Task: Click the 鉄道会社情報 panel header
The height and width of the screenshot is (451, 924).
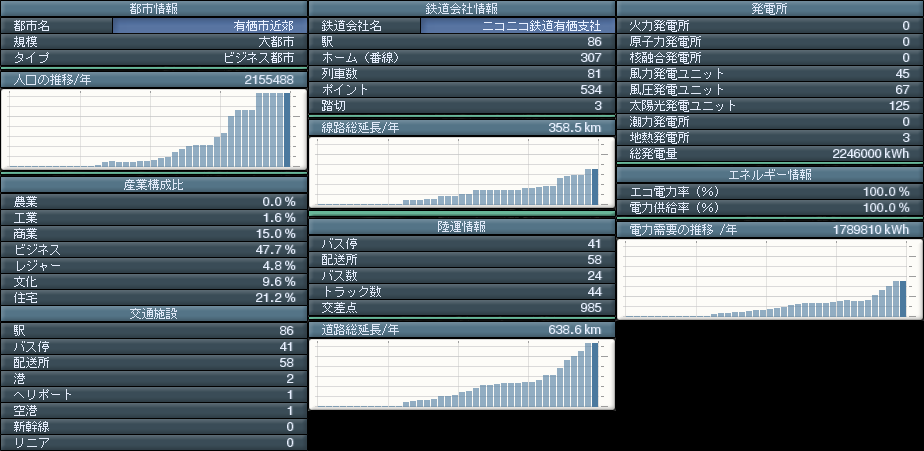Action: pos(461,9)
